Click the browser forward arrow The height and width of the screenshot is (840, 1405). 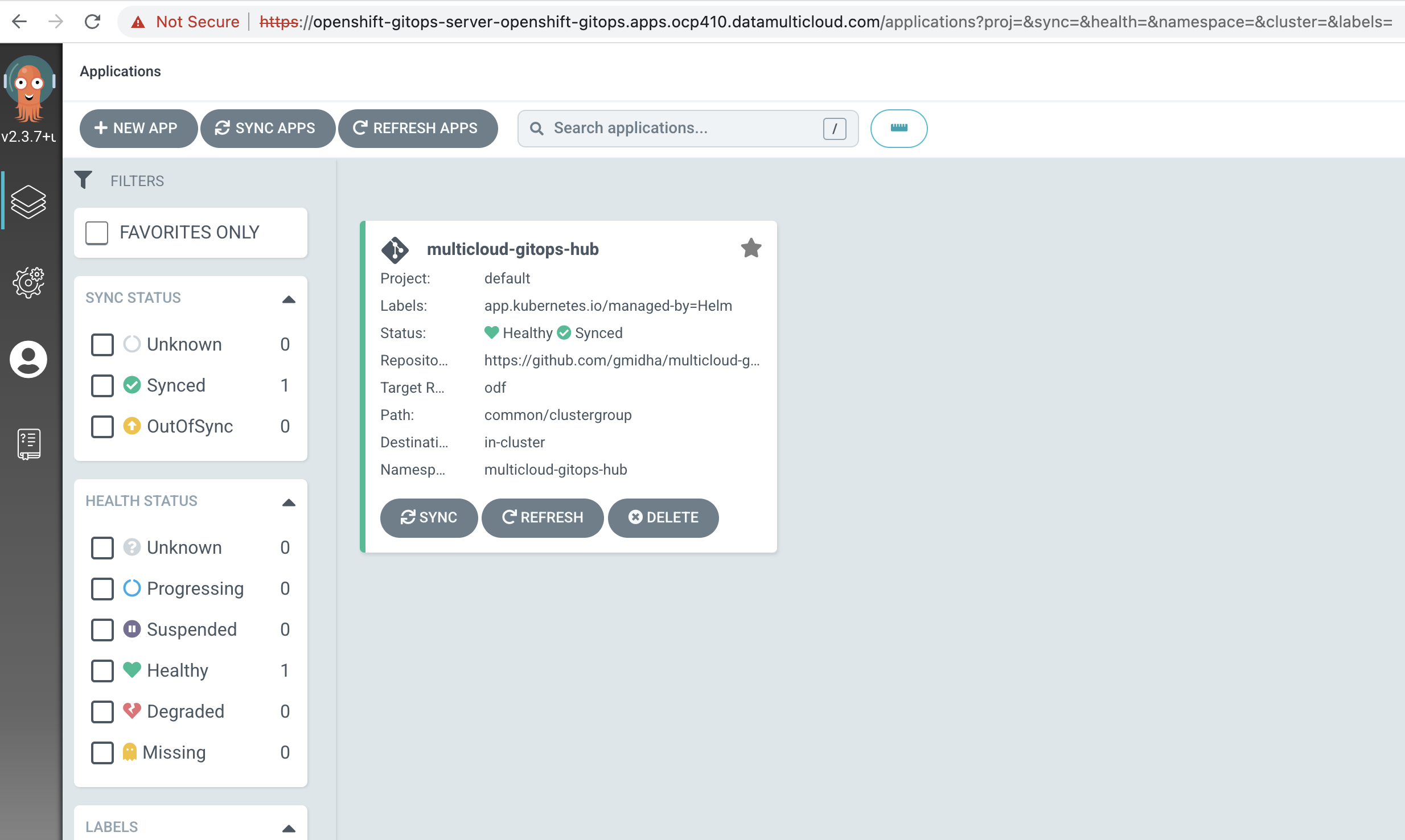[x=56, y=22]
